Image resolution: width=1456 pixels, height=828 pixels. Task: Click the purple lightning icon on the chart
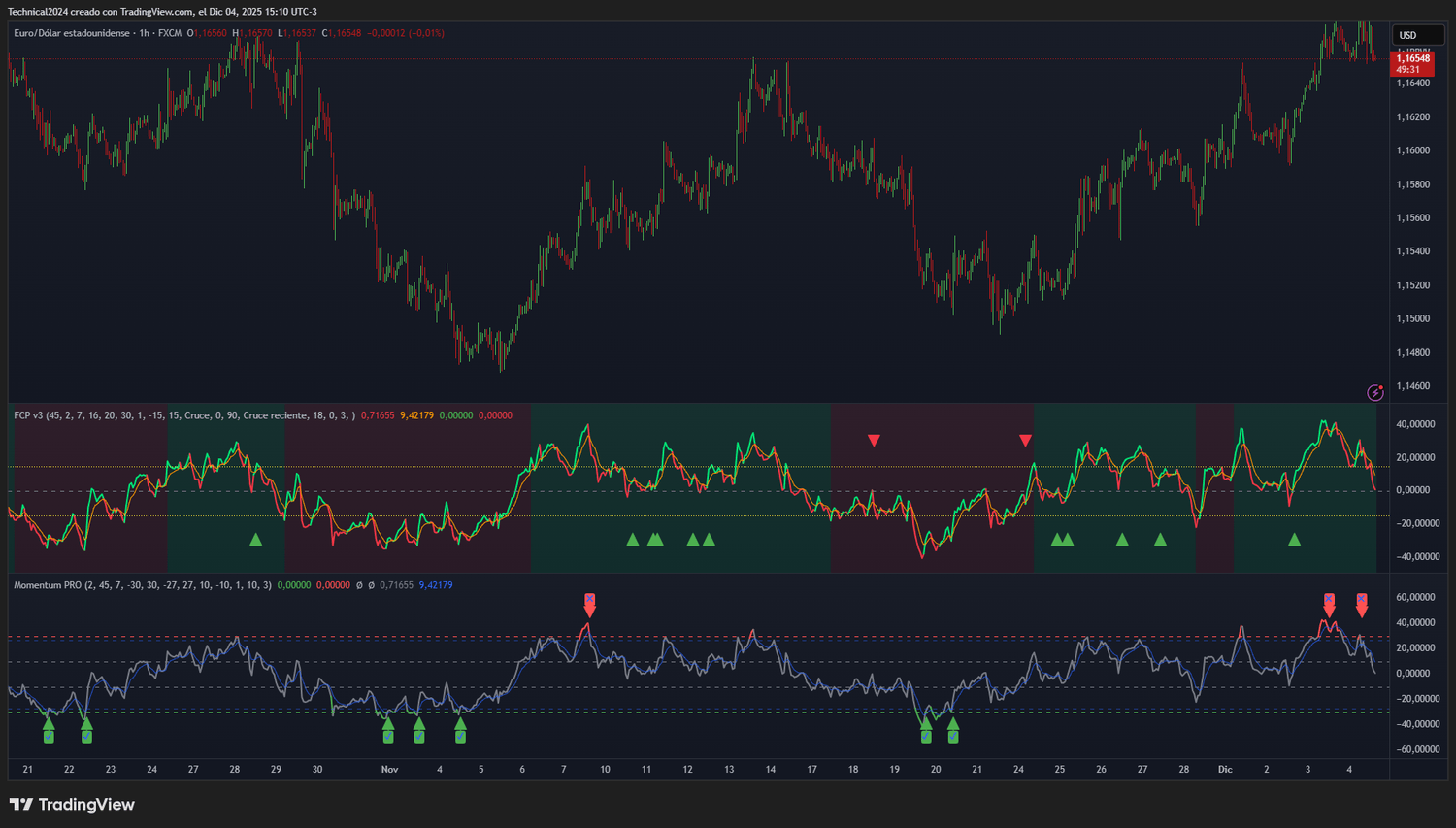tap(1374, 392)
